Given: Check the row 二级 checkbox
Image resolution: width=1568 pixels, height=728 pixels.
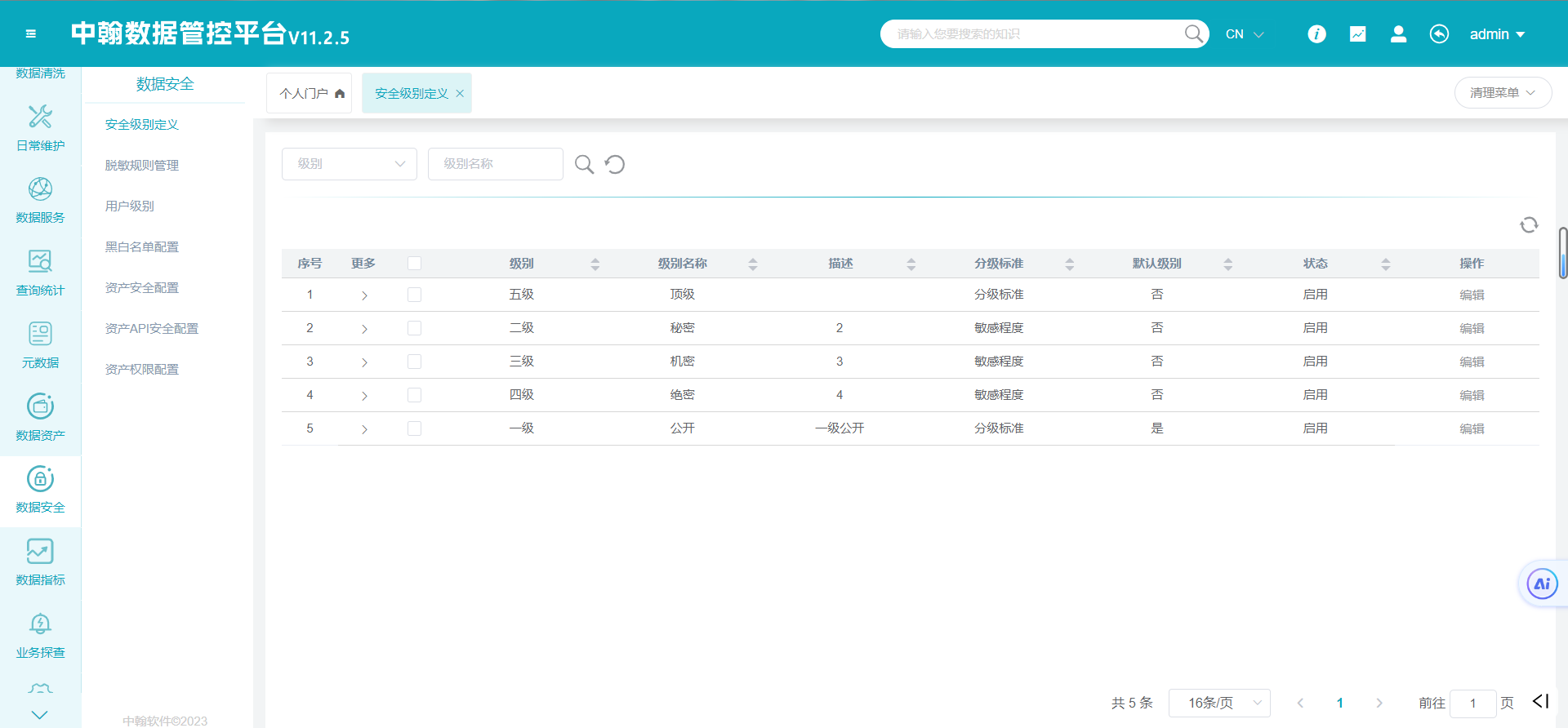Looking at the screenshot, I should pyautogui.click(x=414, y=328).
